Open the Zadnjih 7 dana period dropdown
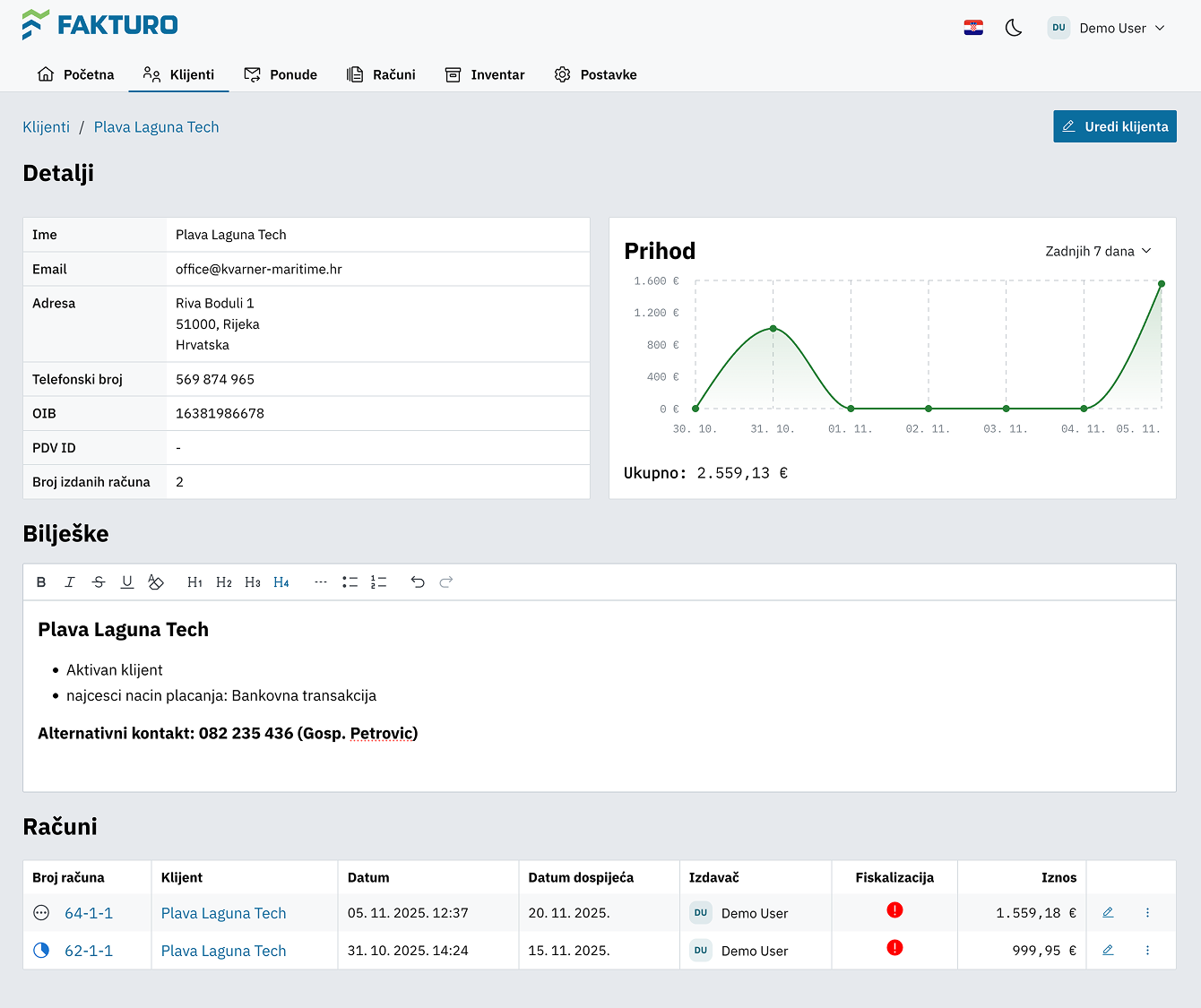Image resolution: width=1201 pixels, height=1008 pixels. point(1098,251)
